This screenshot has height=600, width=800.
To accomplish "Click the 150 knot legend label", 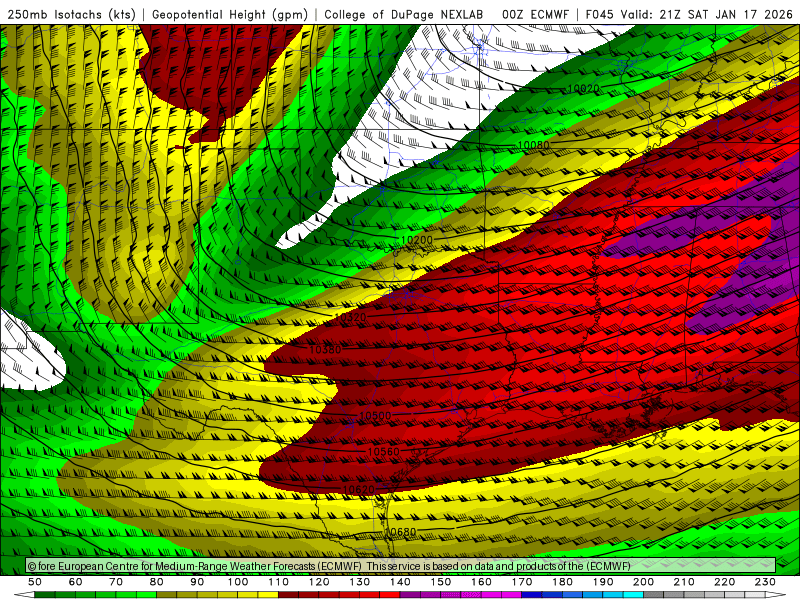I will pos(441,582).
